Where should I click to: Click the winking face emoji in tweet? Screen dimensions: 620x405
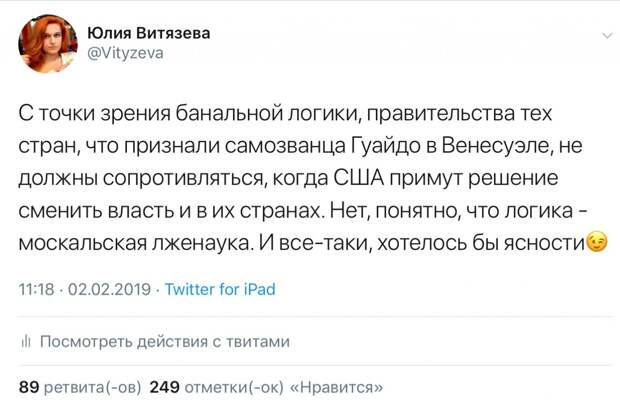597,242
